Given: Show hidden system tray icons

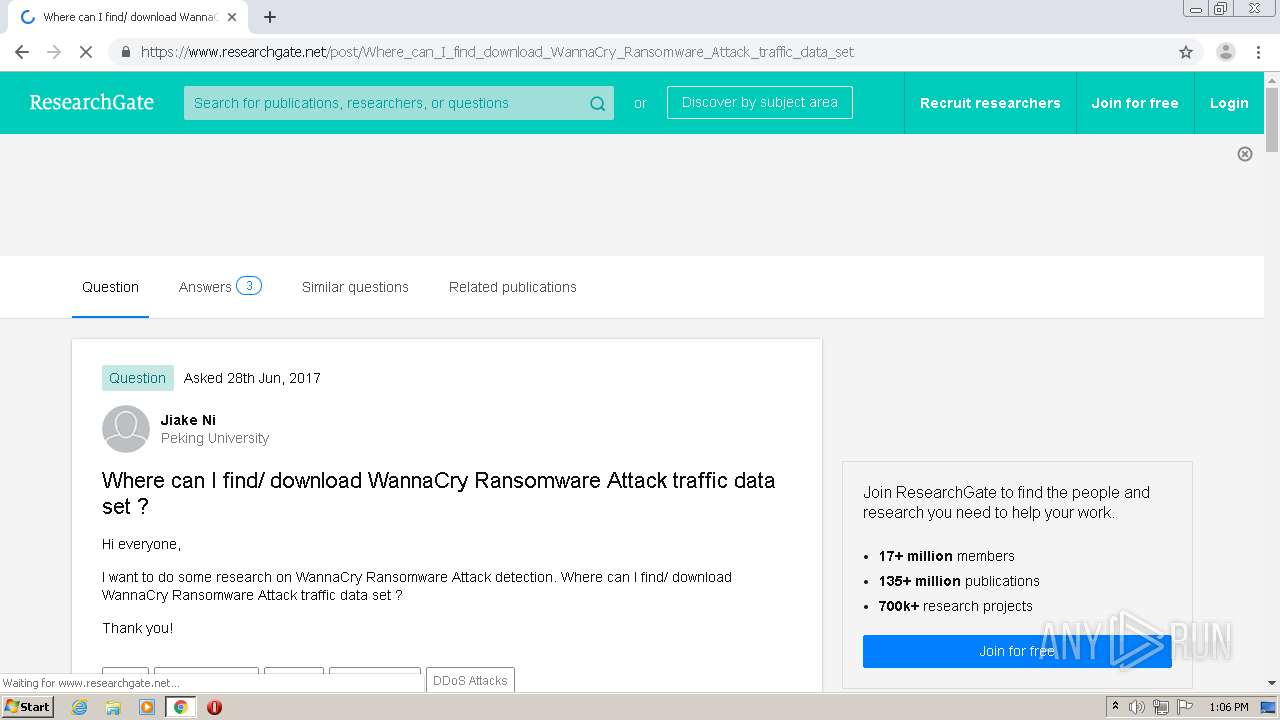Looking at the screenshot, I should tap(1115, 707).
